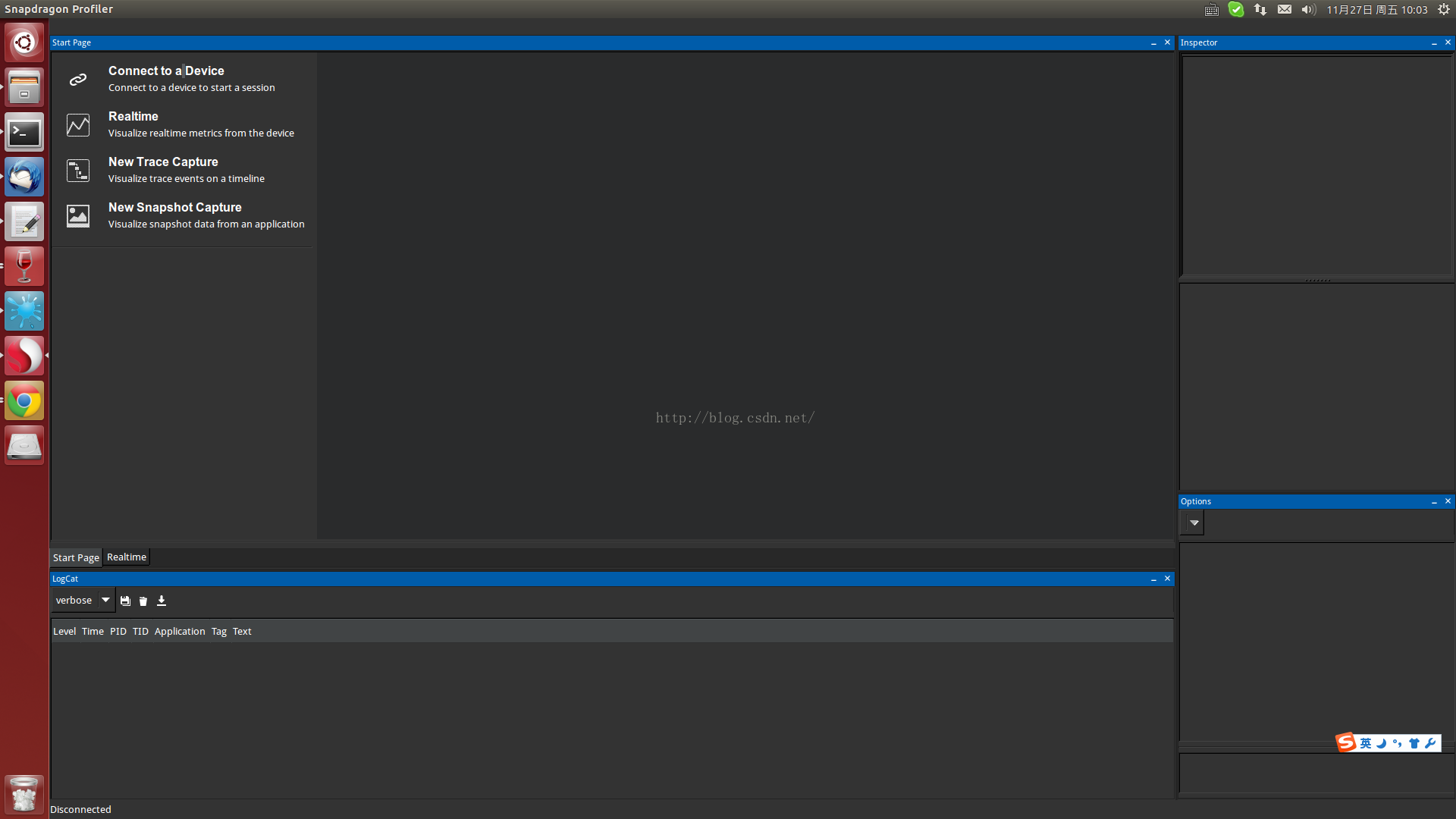
Task: Close the Options panel
Action: 1448,501
